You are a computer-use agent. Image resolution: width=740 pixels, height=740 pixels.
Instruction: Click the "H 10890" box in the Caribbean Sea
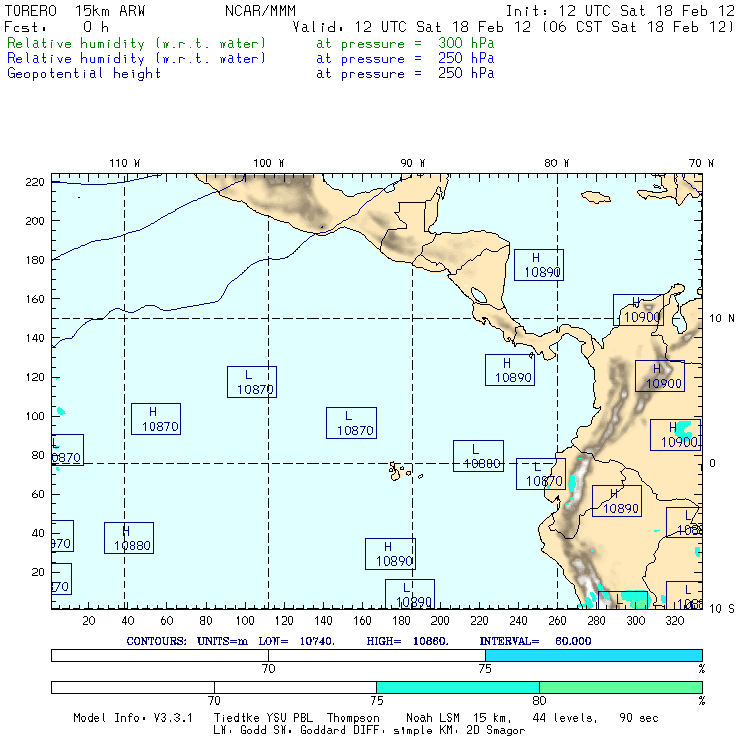point(538,265)
